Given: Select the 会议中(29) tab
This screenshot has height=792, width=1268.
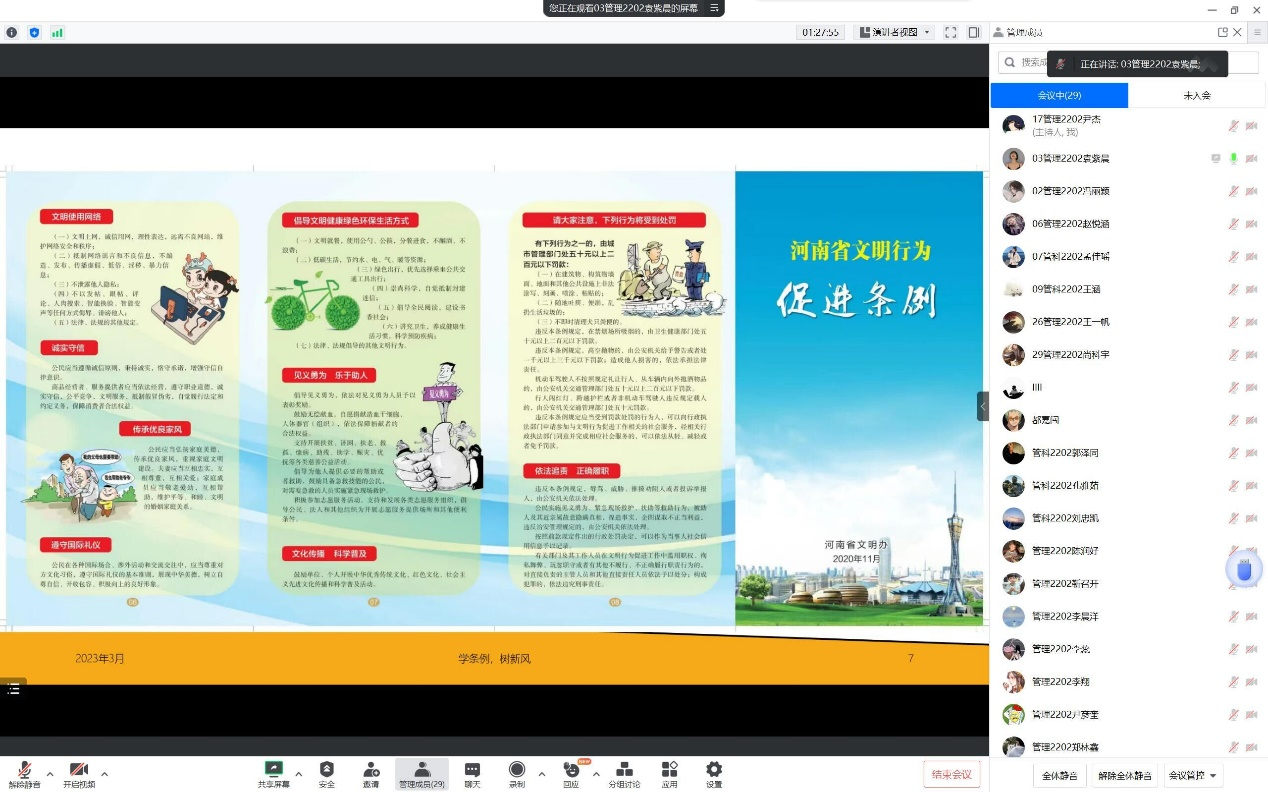Looking at the screenshot, I should tap(1059, 96).
